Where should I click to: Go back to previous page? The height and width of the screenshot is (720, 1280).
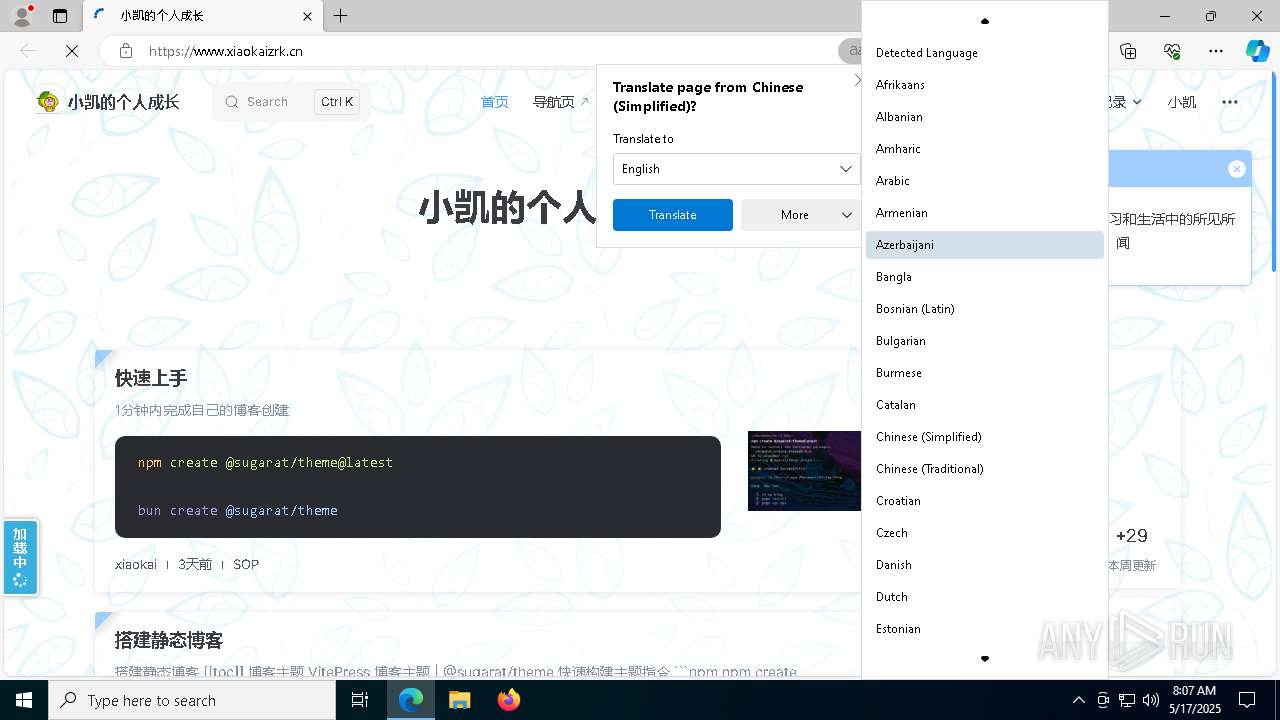pyautogui.click(x=28, y=51)
